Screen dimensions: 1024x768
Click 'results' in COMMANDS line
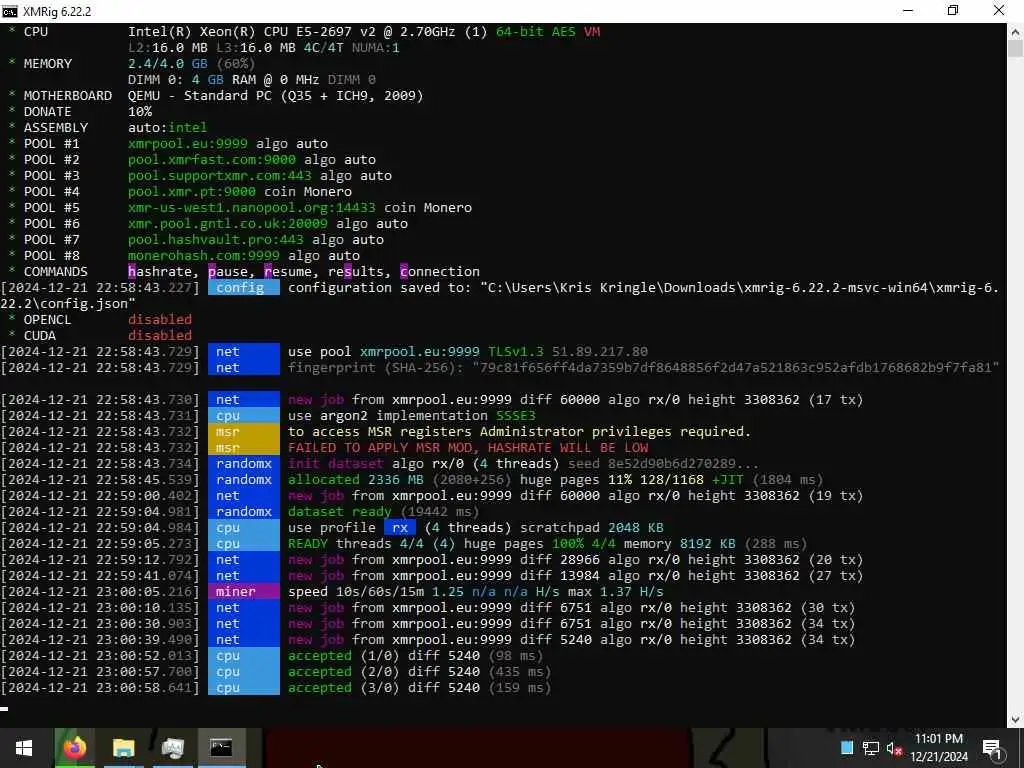pyautogui.click(x=356, y=272)
